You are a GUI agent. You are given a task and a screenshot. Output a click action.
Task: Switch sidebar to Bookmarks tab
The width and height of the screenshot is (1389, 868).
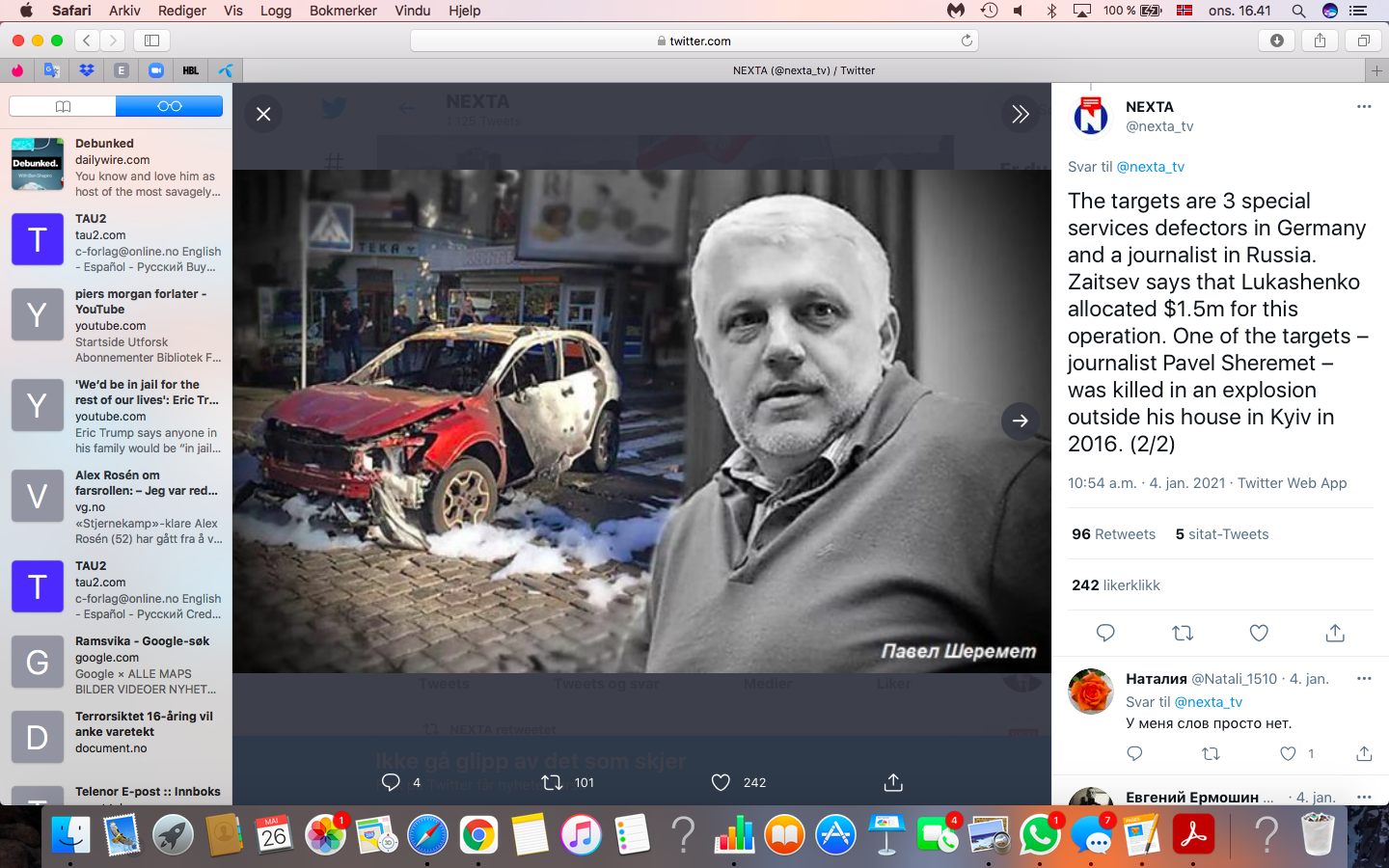(63, 106)
